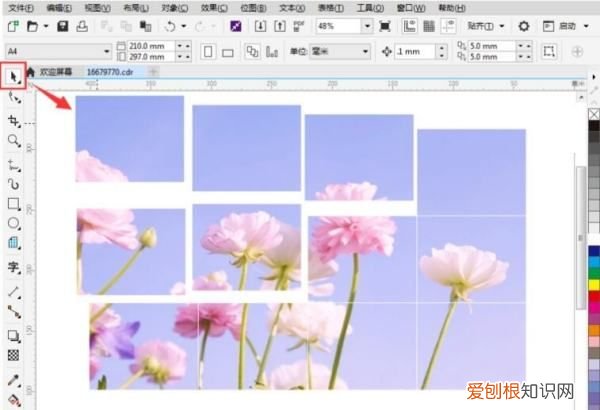Select the Zoom magnifier tool
The image size is (600, 410).
[14, 141]
